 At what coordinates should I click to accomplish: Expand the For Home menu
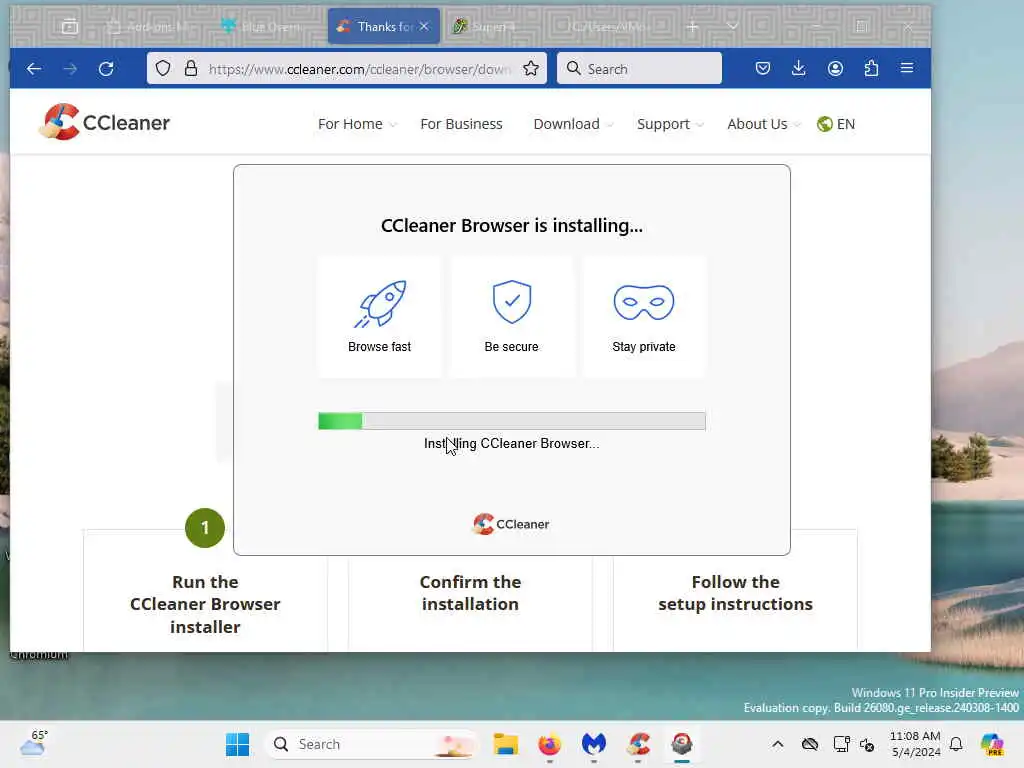click(357, 124)
